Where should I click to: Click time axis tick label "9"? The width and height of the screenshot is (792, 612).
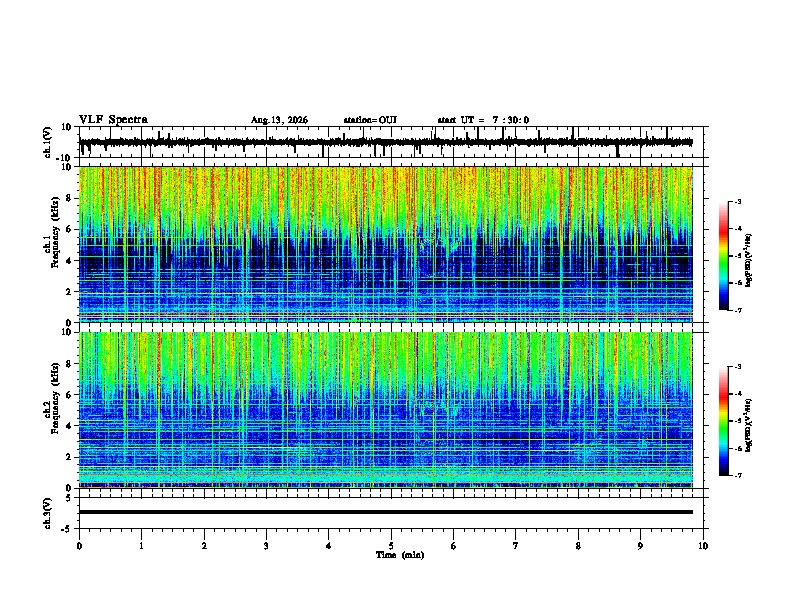pyautogui.click(x=640, y=546)
